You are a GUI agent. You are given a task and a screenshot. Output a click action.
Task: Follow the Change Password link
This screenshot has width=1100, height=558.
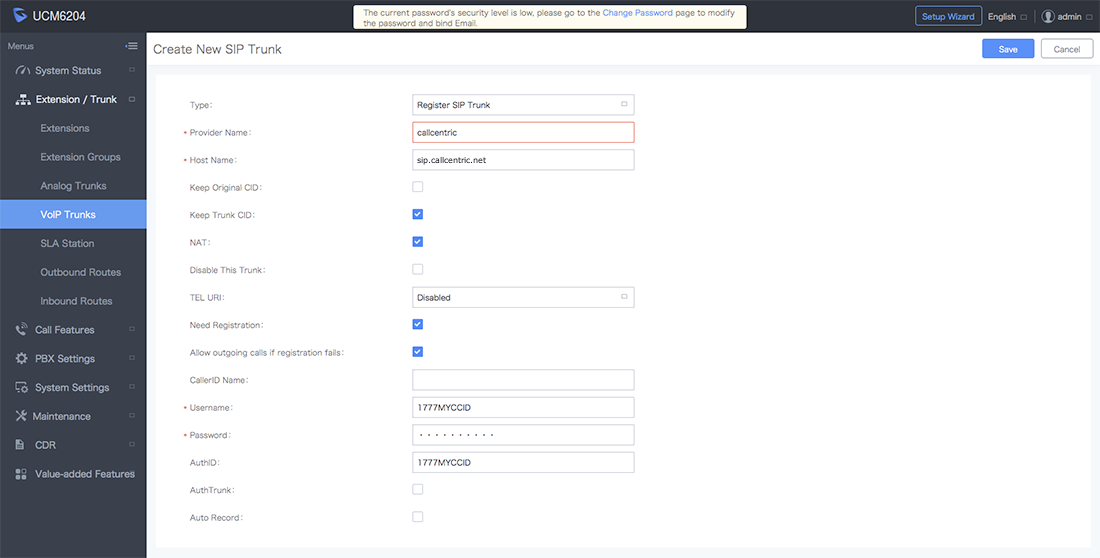click(637, 13)
